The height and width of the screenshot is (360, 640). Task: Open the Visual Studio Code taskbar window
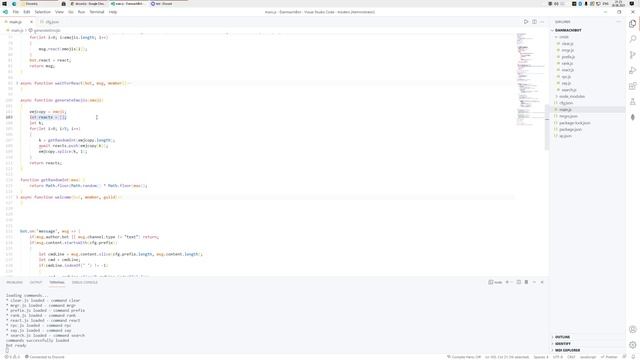pyautogui.click(x=128, y=4)
